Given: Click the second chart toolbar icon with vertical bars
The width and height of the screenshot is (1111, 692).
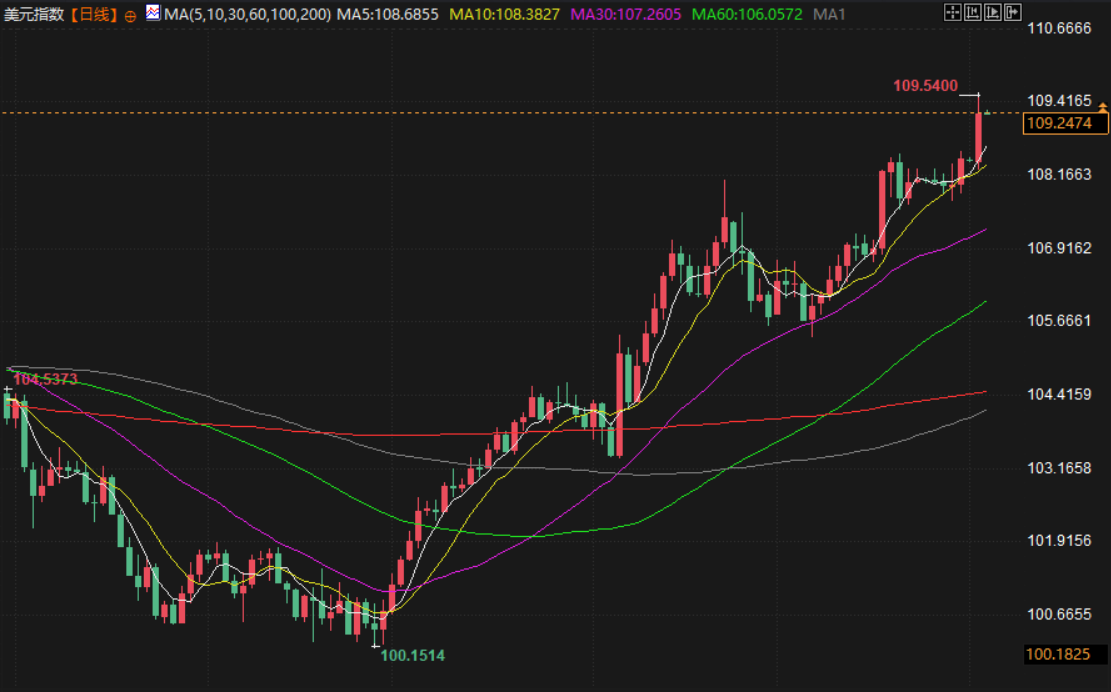Looking at the screenshot, I should 971,13.
